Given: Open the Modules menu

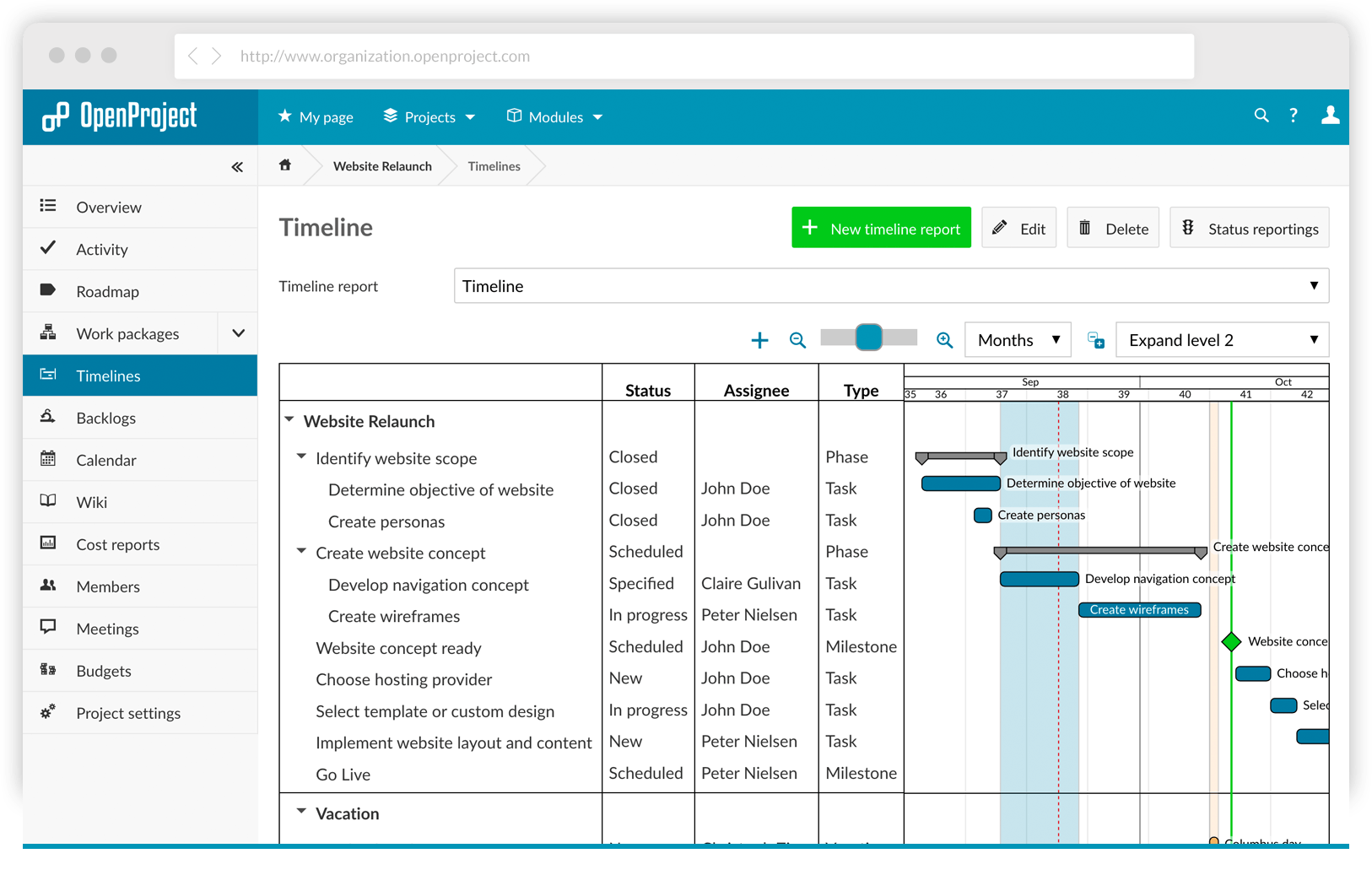Looking at the screenshot, I should point(554,116).
